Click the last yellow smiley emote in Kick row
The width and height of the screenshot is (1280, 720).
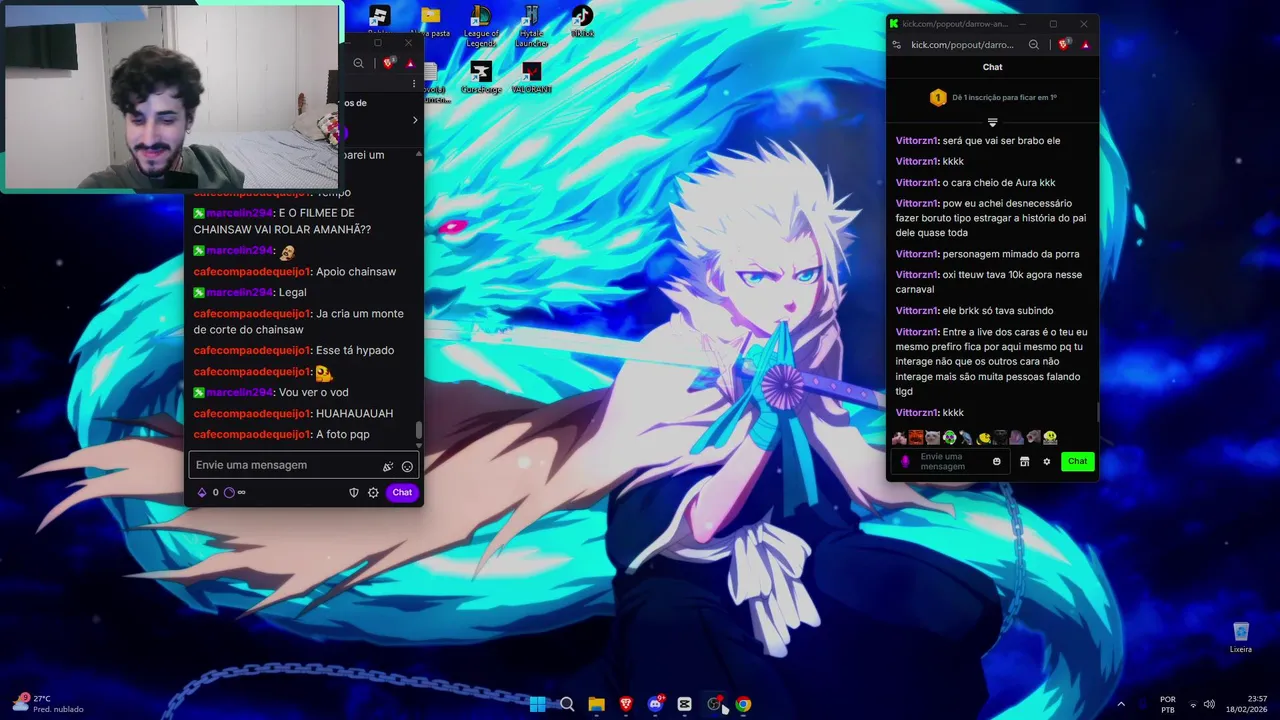point(1050,438)
